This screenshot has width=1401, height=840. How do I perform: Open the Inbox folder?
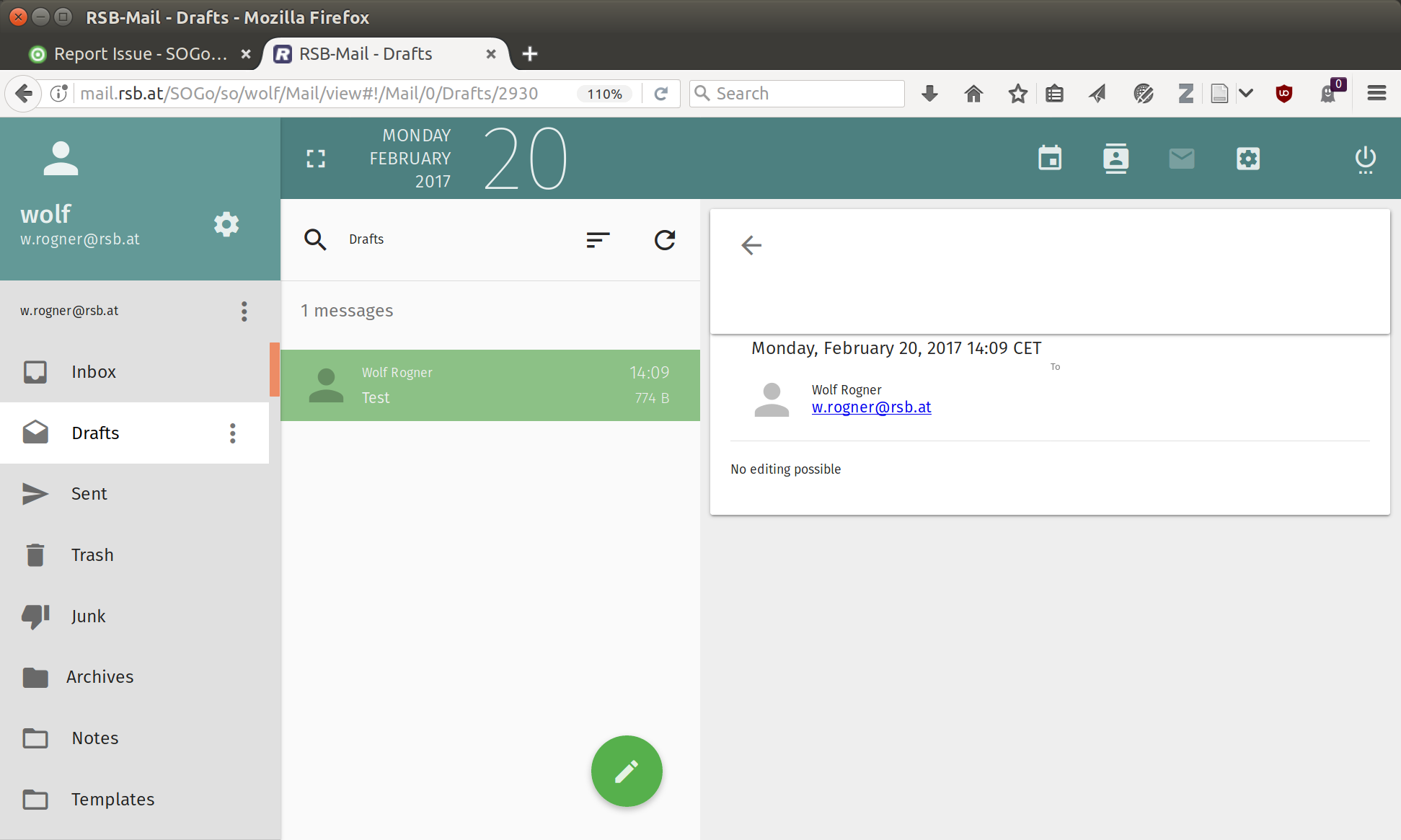(x=94, y=371)
